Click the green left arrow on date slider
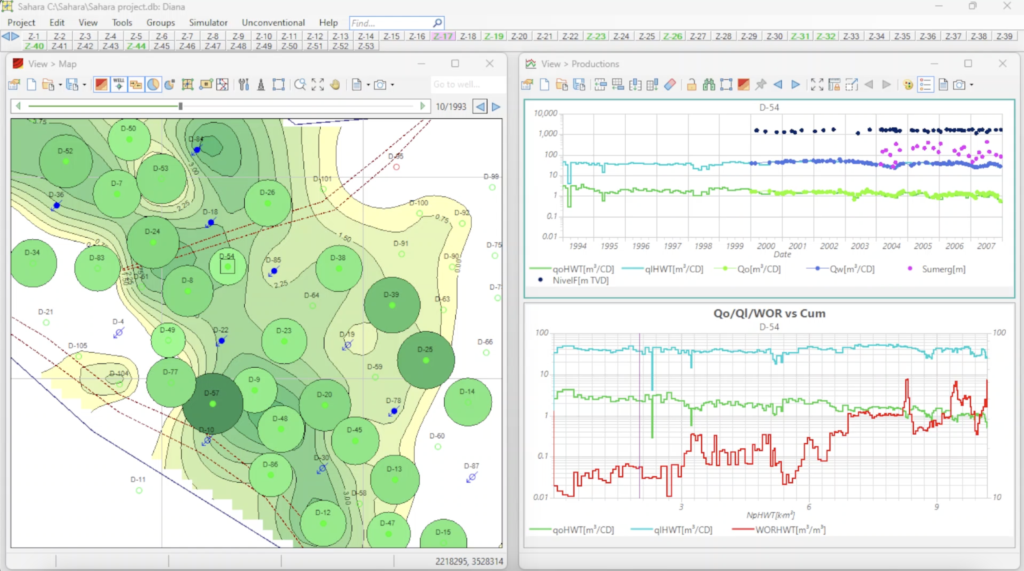Image resolution: width=1024 pixels, height=571 pixels. point(18,106)
